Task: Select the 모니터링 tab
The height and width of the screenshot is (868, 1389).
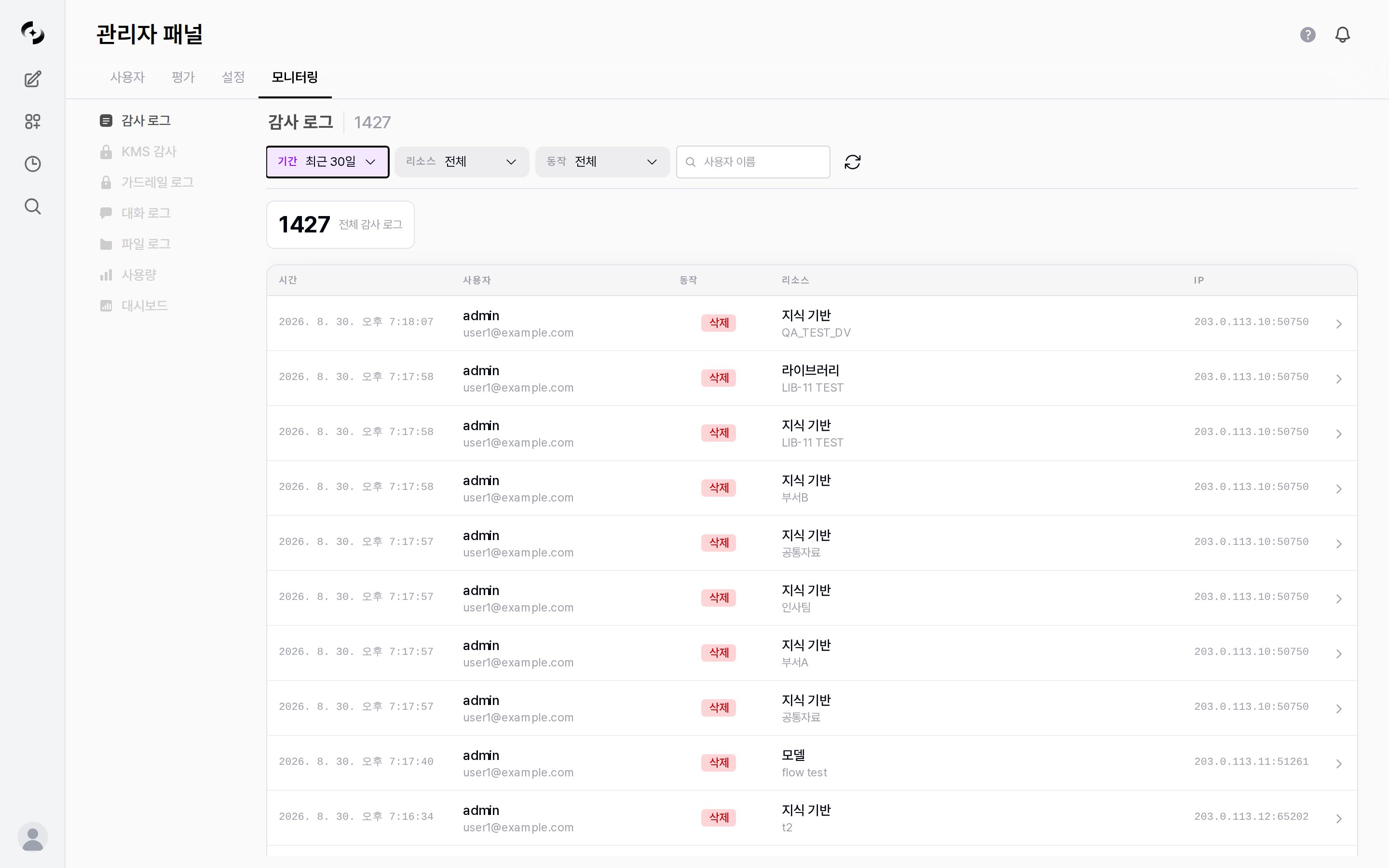Action: pos(295,77)
